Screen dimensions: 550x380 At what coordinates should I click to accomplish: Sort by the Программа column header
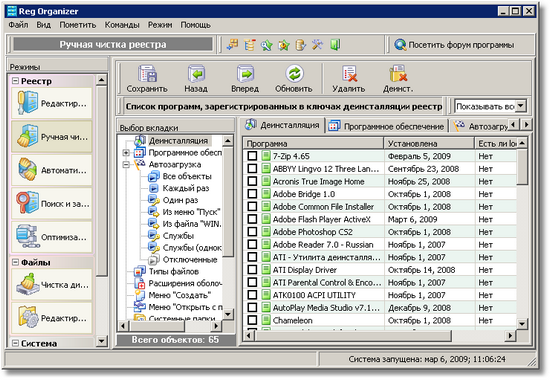tap(313, 143)
